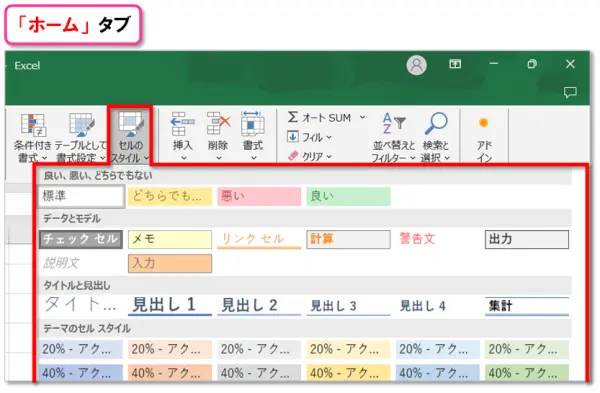Apply the 見出し 4 heading style
The width and height of the screenshot is (600, 393).
tap(437, 305)
